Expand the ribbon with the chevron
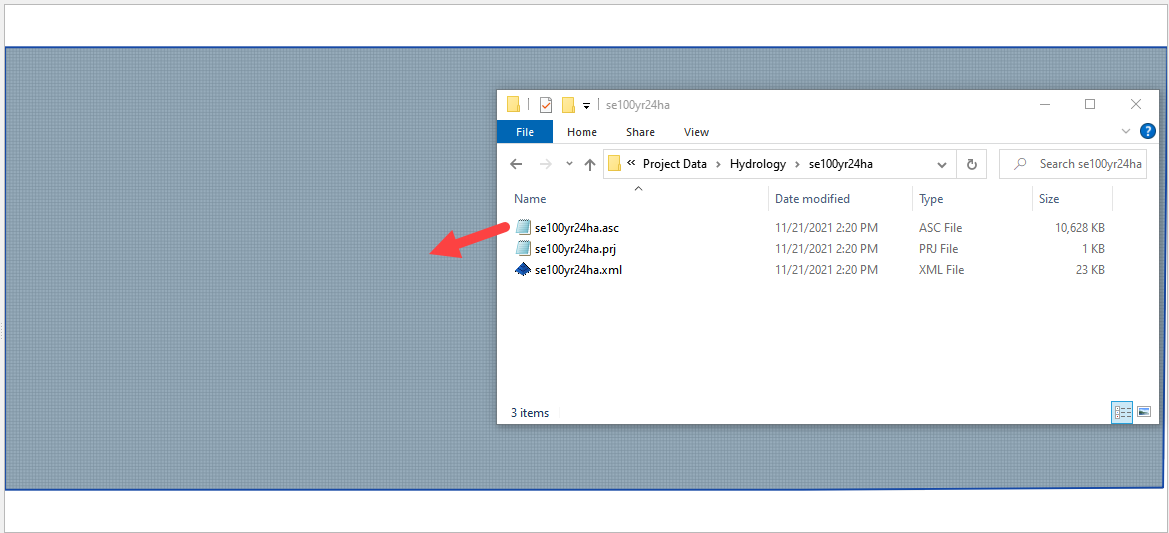The image size is (1169, 533). (1125, 131)
